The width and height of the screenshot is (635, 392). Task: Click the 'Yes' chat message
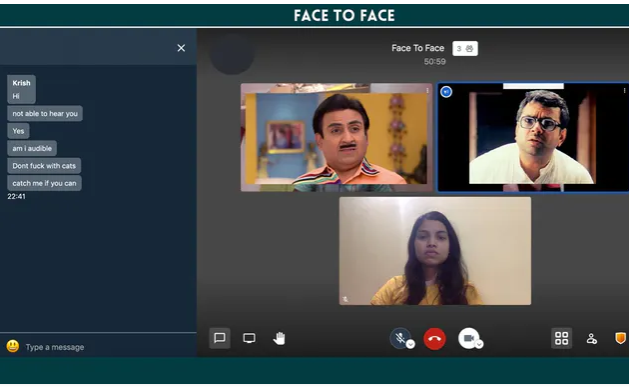pos(18,131)
